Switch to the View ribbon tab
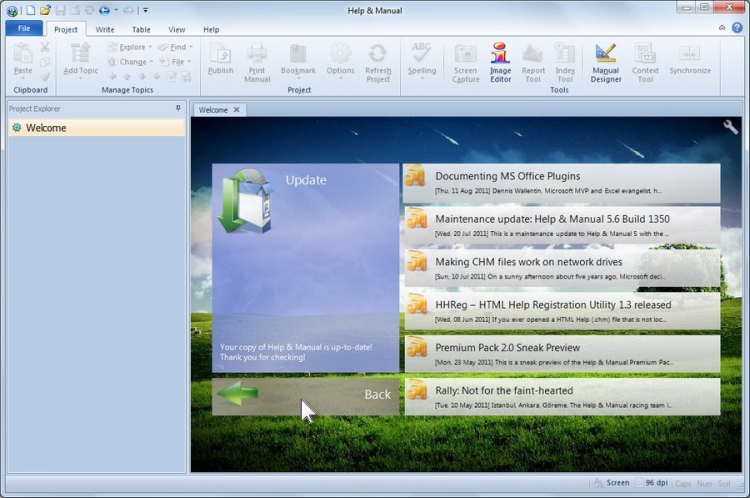 (x=176, y=29)
